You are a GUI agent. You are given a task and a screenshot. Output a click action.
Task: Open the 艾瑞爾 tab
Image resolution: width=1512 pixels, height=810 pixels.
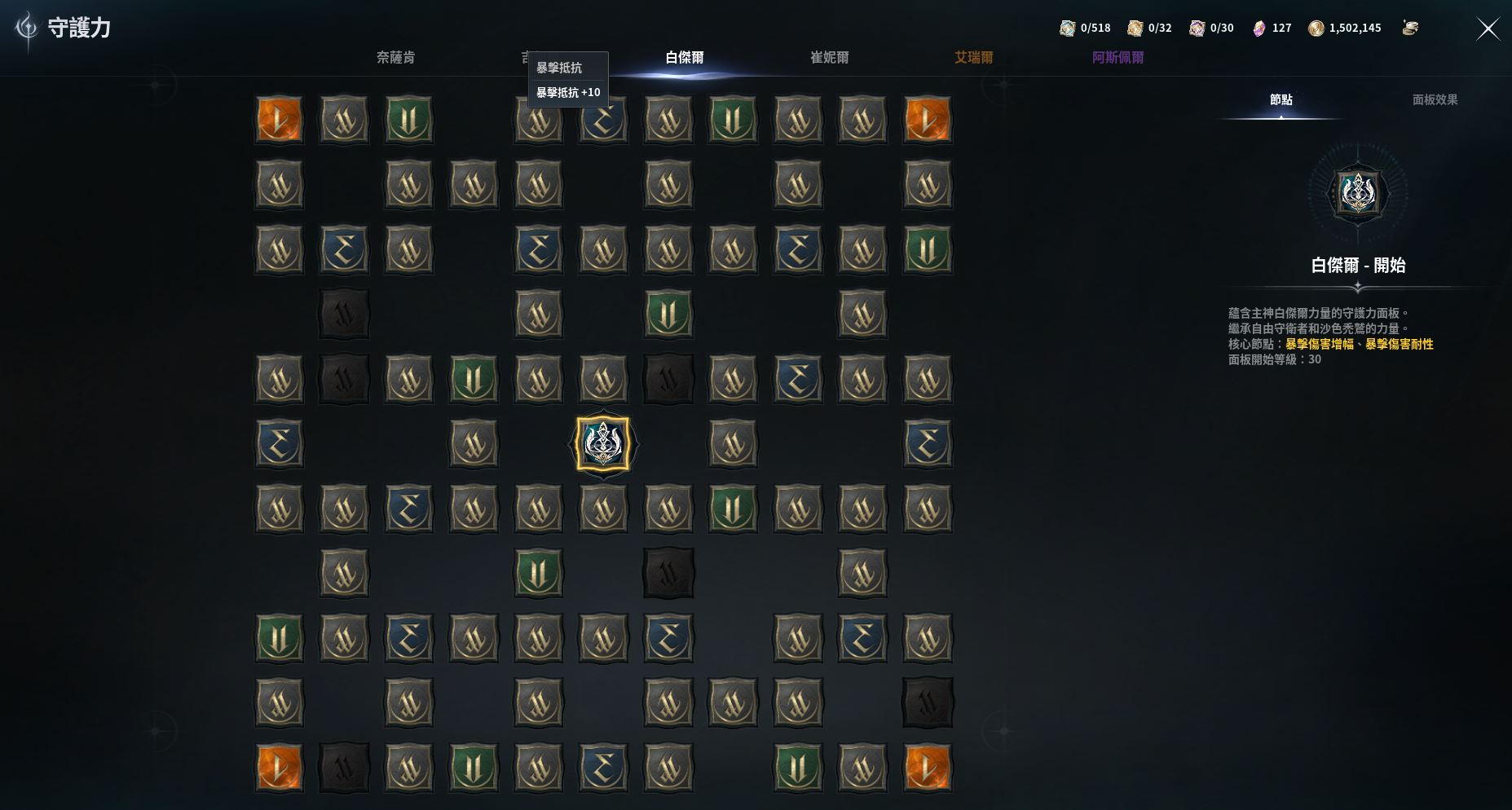point(974,57)
